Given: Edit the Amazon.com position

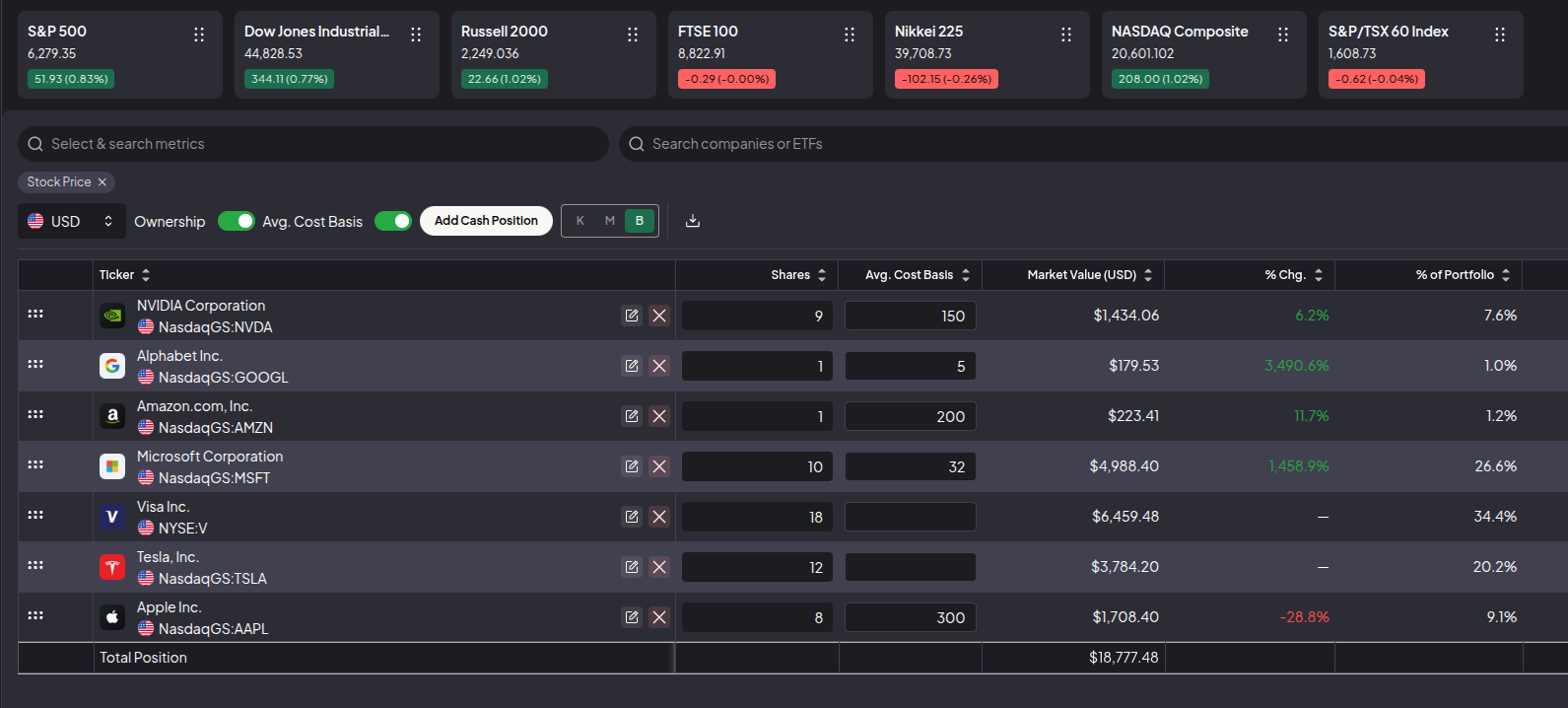Looking at the screenshot, I should click(x=632, y=416).
